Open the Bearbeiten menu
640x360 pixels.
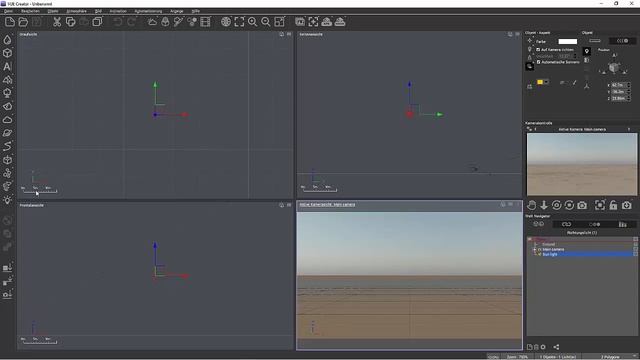click(30, 11)
